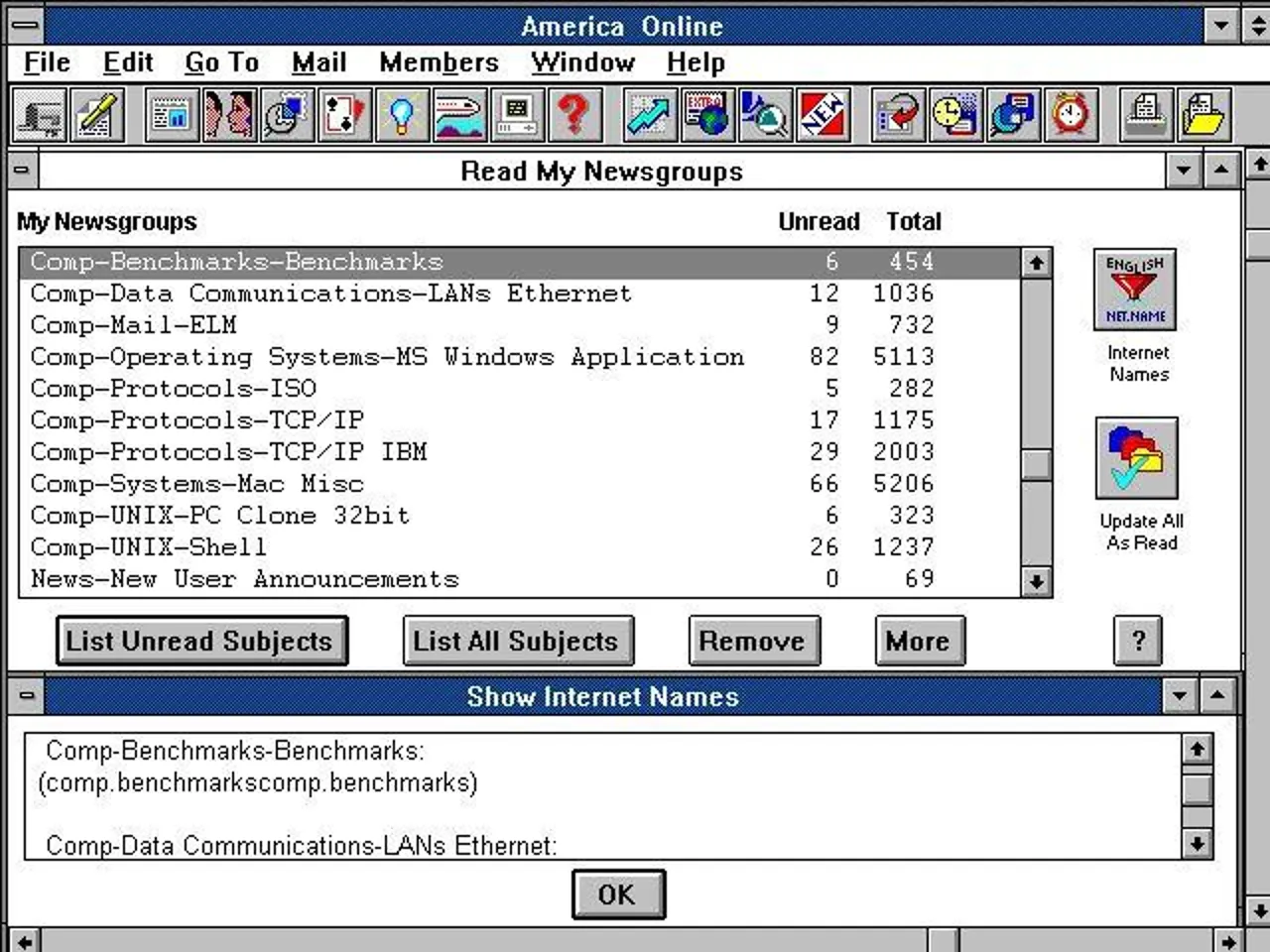
Task: Open the red NEW toolbar icon
Action: (822, 115)
